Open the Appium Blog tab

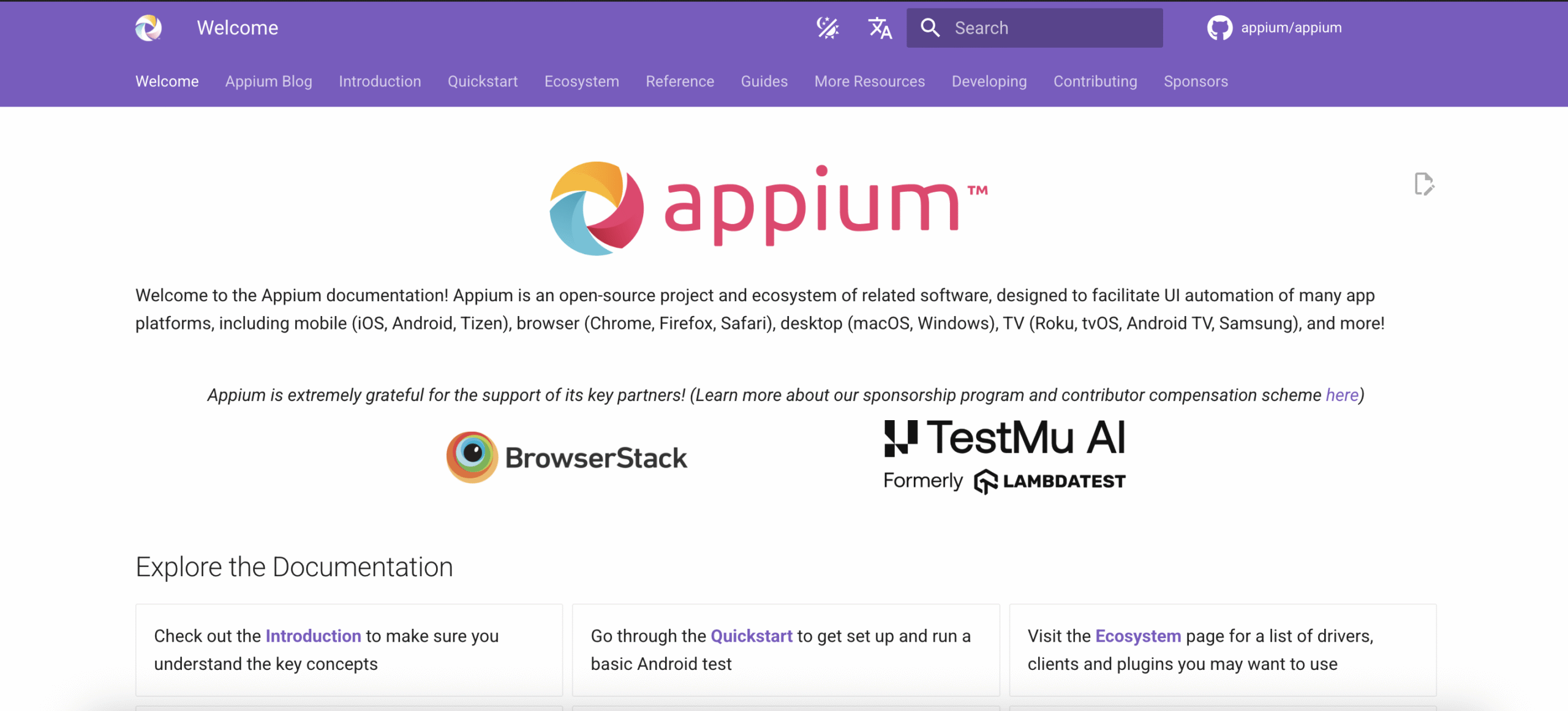tap(269, 81)
